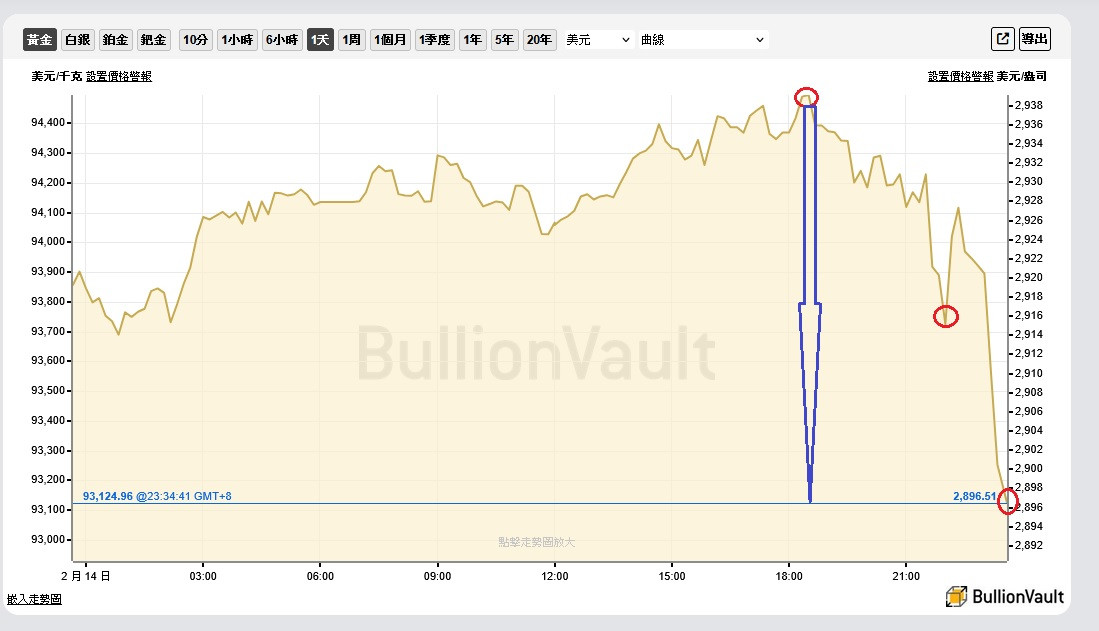
Task: Click the 點擊走勢圖放大 text in chart
Action: [x=537, y=541]
